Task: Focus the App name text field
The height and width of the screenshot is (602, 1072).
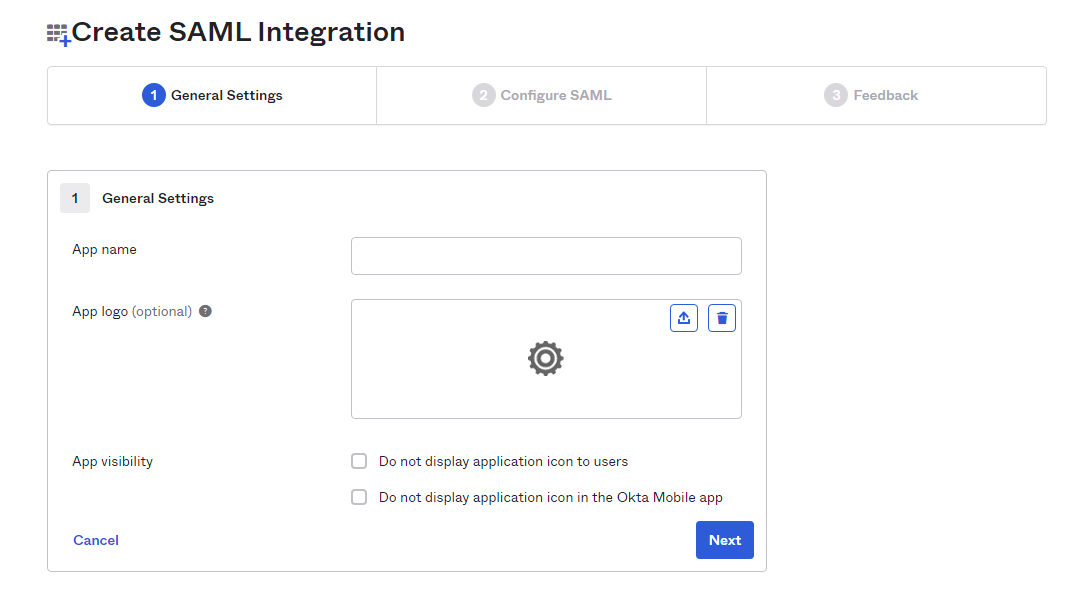Action: tap(546, 256)
